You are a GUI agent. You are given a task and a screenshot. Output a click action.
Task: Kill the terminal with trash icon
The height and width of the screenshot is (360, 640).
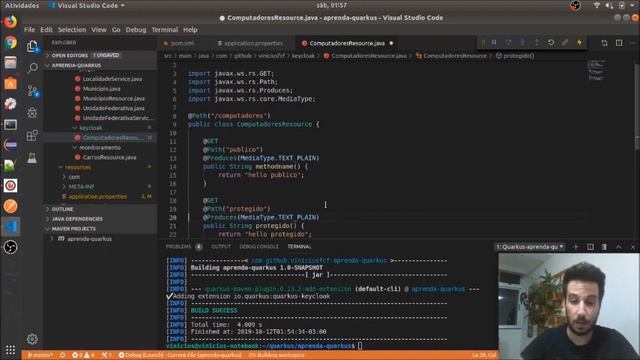click(x=604, y=247)
